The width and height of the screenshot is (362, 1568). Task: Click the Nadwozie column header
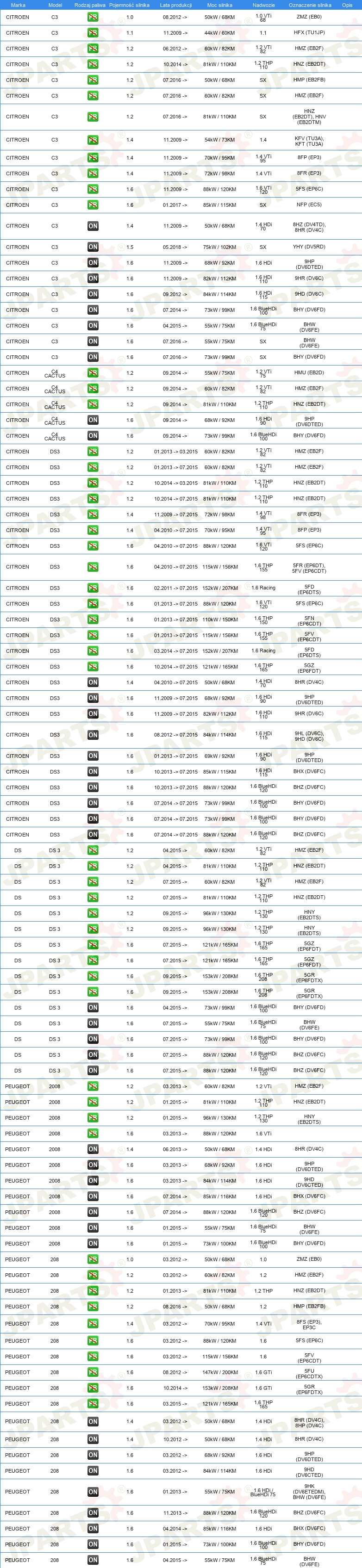pos(263,5)
